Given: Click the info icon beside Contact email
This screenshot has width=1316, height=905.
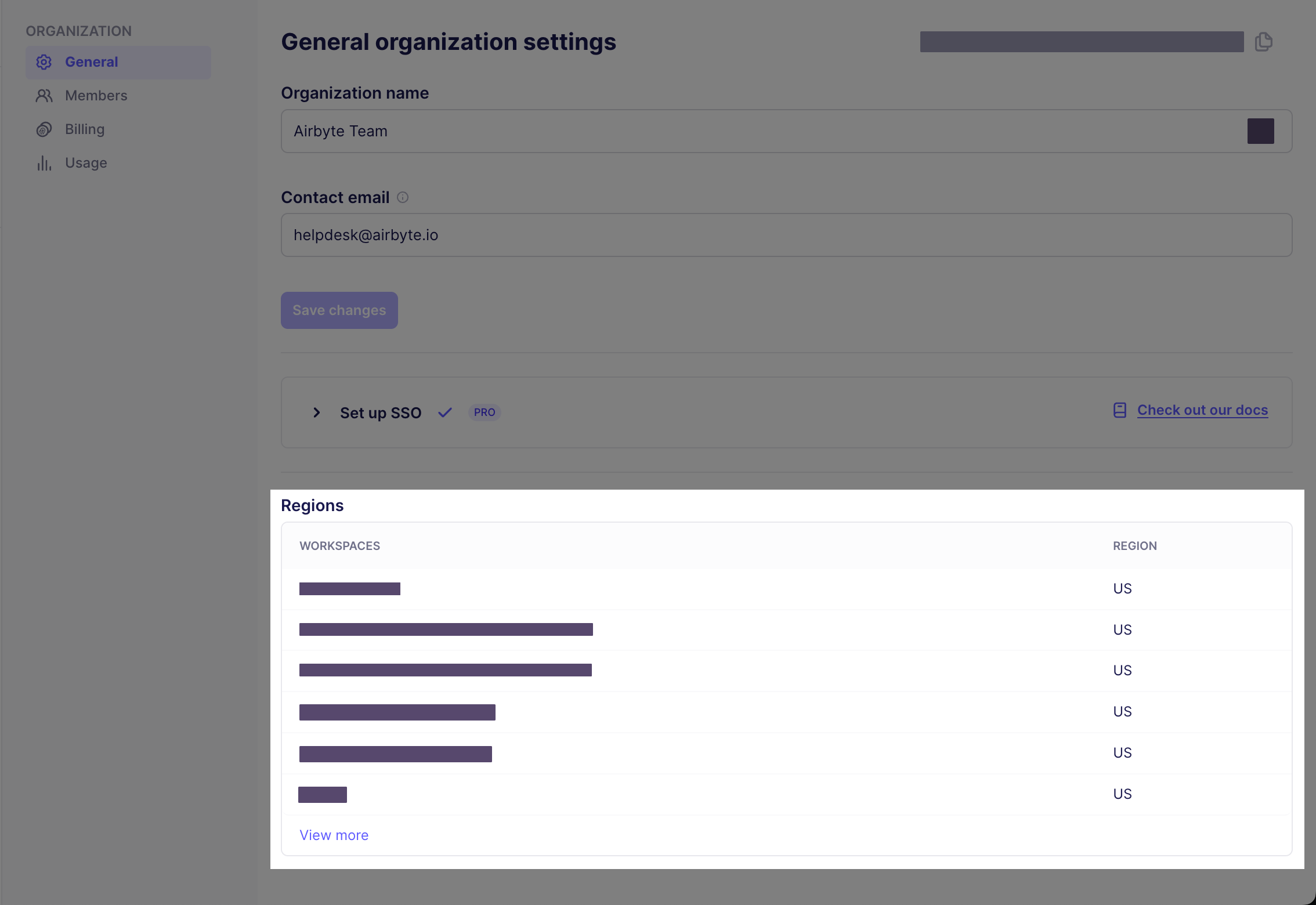Looking at the screenshot, I should click(x=403, y=197).
